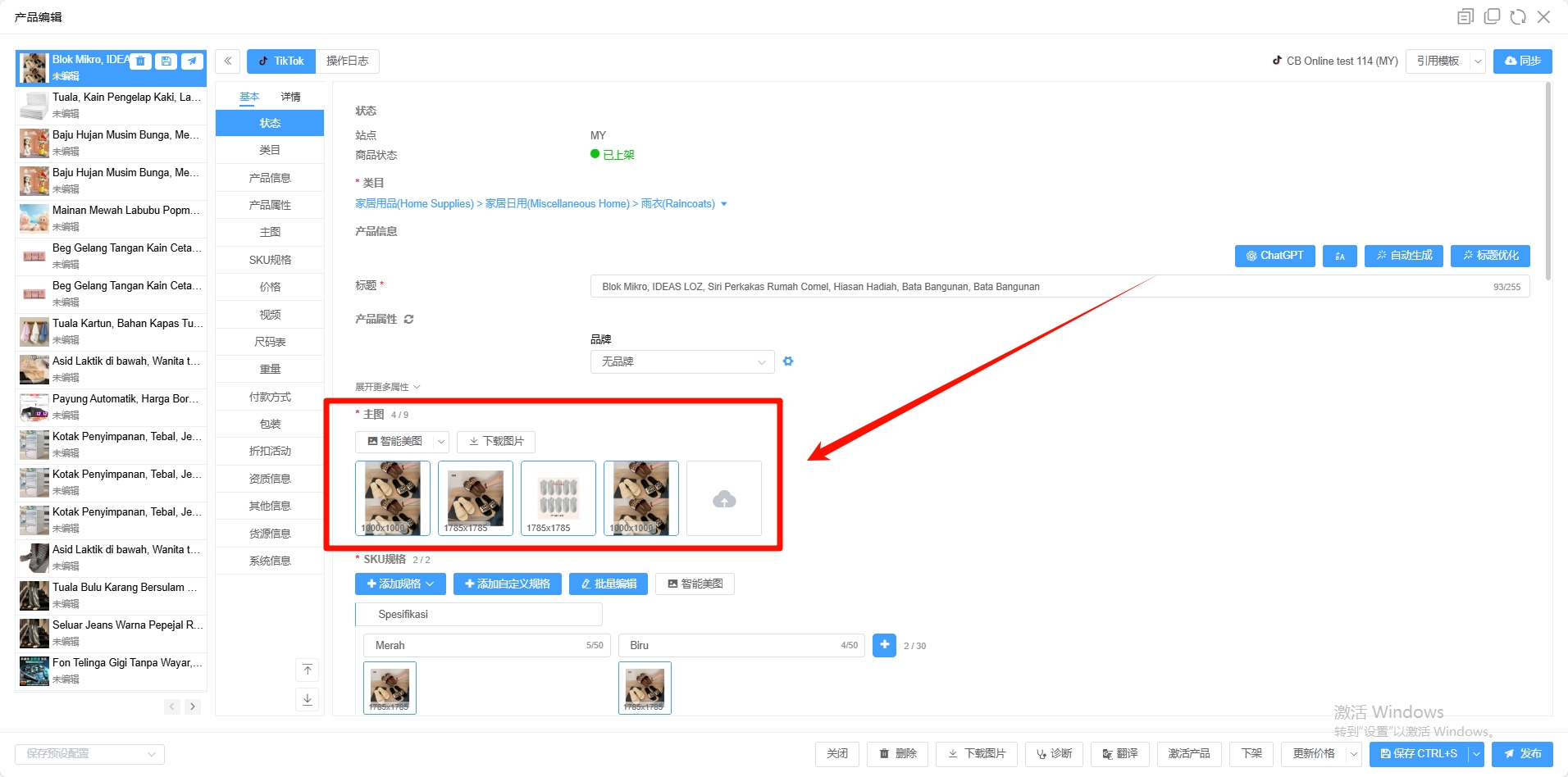Click the blue plus to add a spec value
This screenshot has width=1568, height=777.
coord(884,645)
